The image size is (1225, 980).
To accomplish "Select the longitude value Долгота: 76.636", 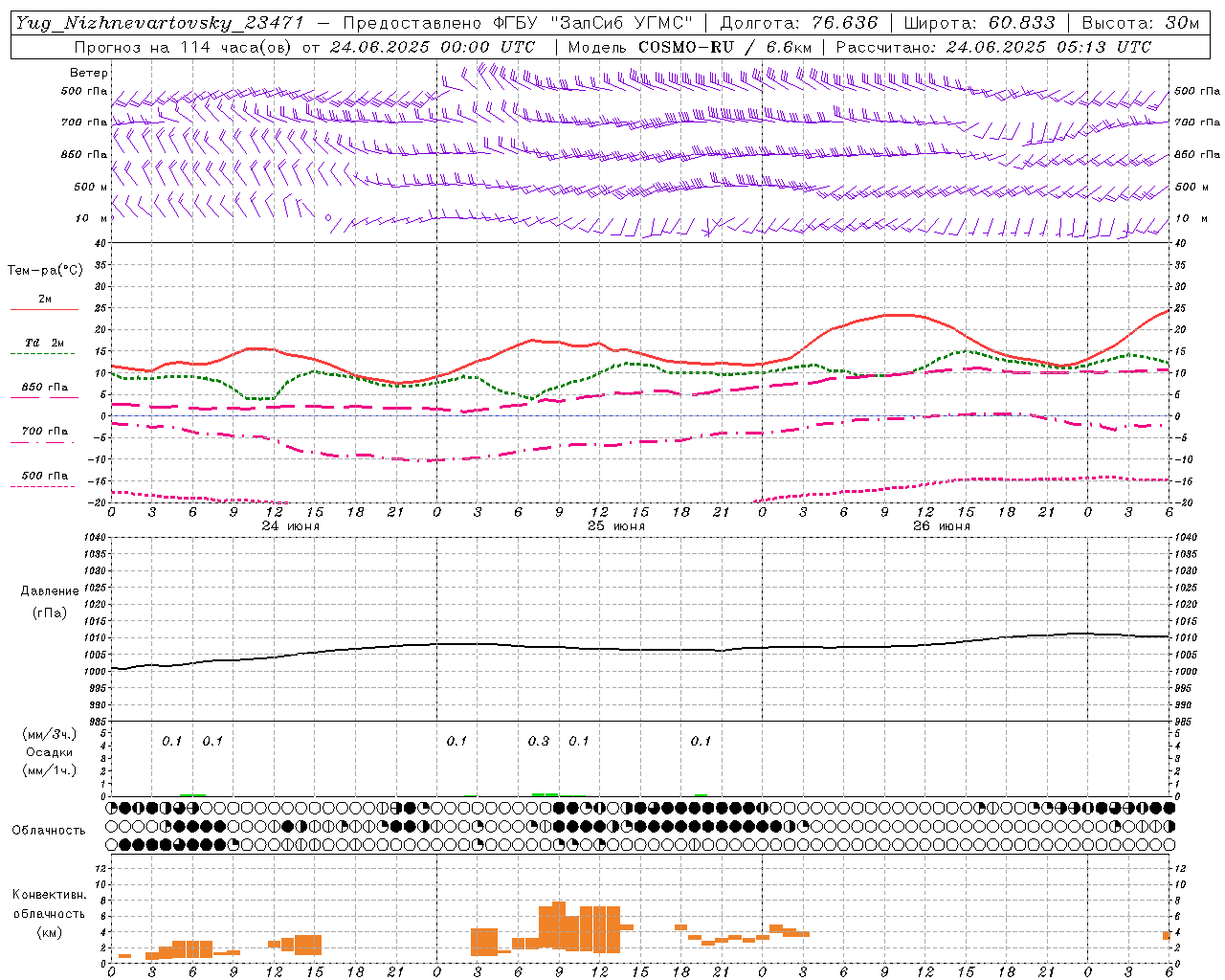I will tap(798, 23).
